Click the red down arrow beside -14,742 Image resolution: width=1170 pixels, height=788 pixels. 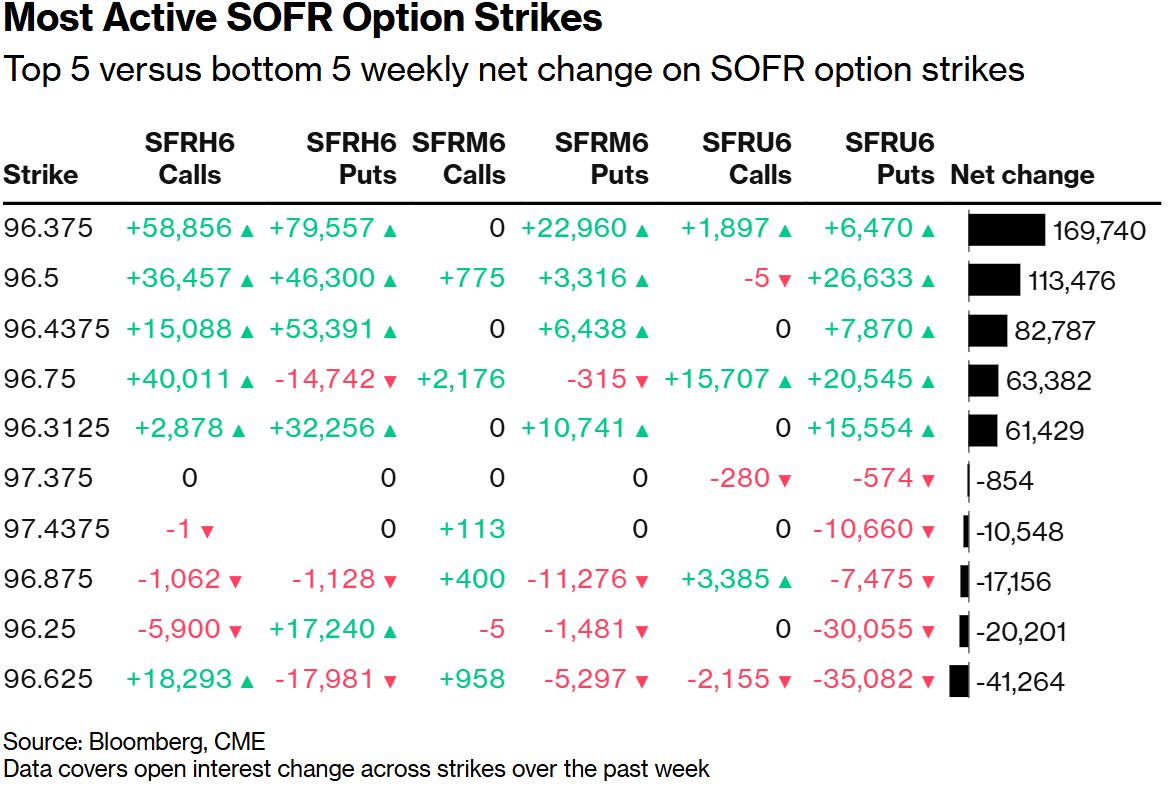pos(390,381)
